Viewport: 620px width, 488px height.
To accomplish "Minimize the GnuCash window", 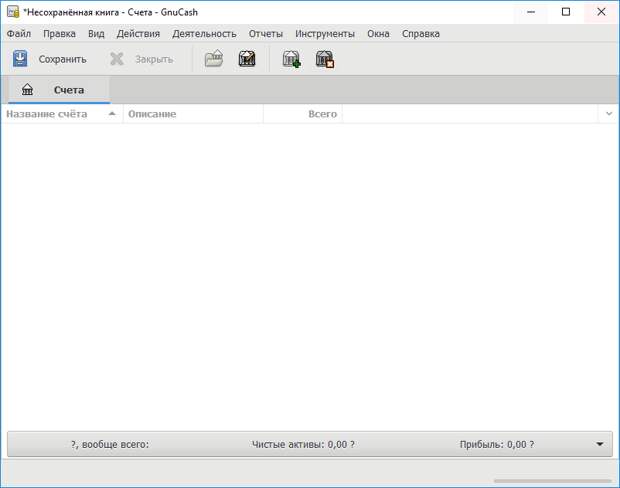I will 531,12.
